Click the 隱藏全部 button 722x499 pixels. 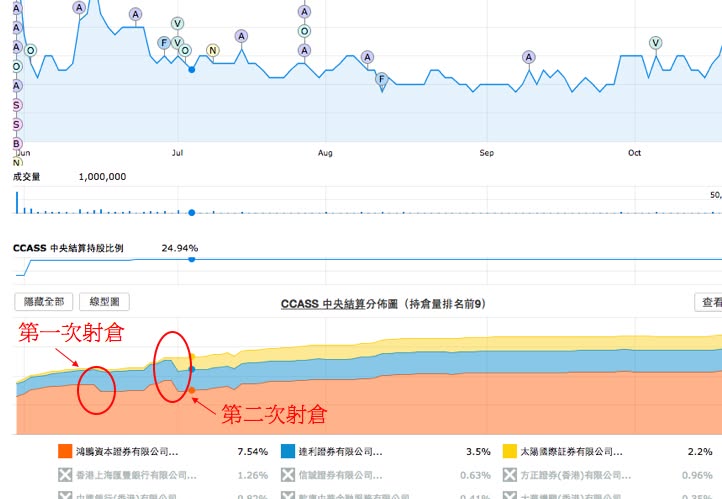click(44, 302)
